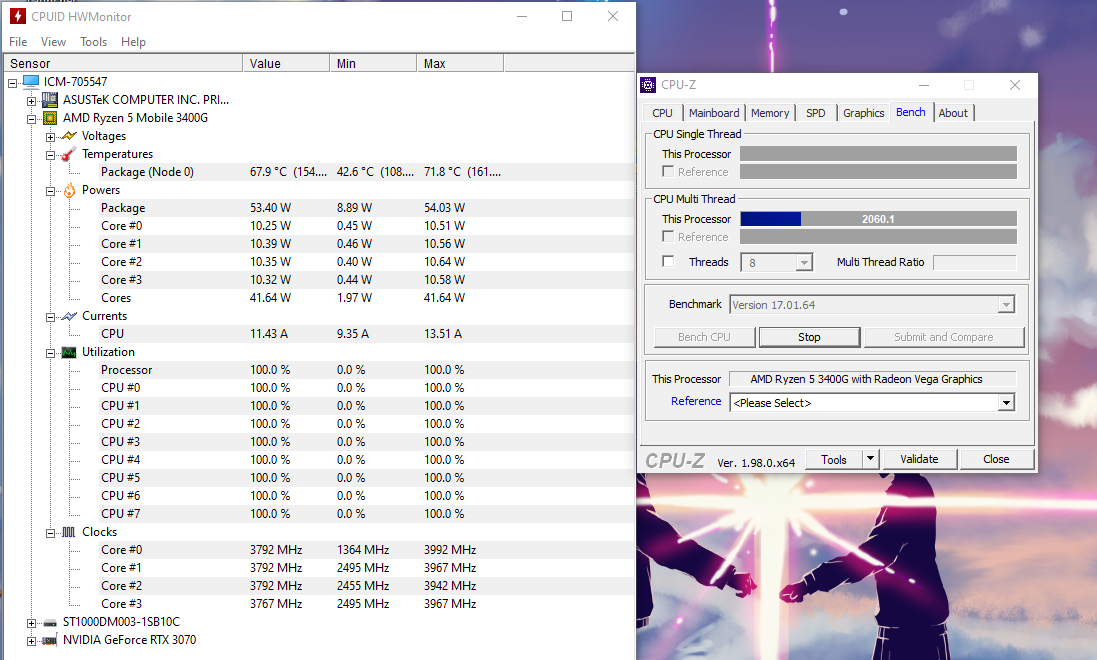Collapse the Currents node
Viewport: 1097px width, 660px height.
click(50, 317)
